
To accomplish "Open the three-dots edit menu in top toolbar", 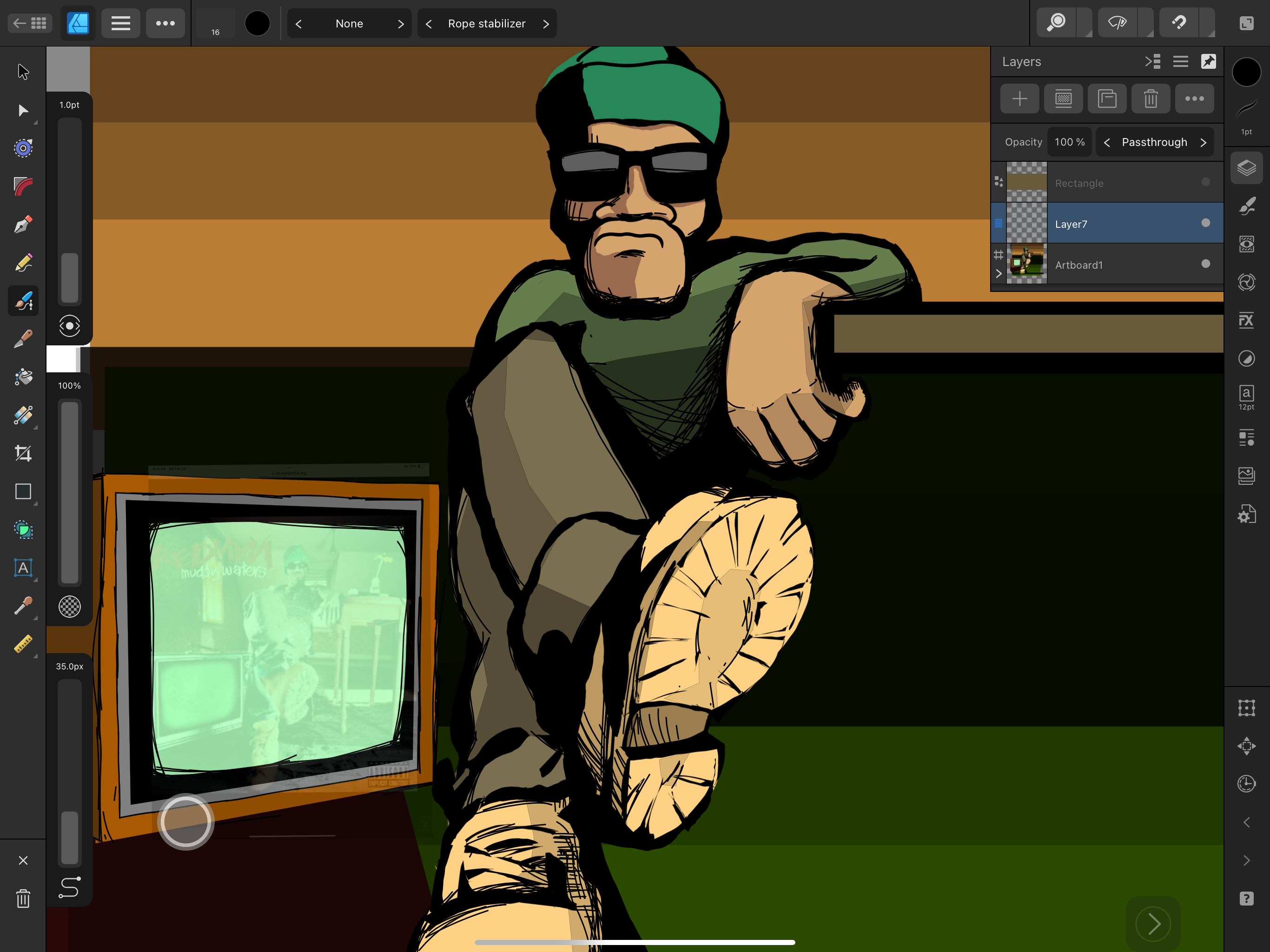I will click(x=165, y=24).
